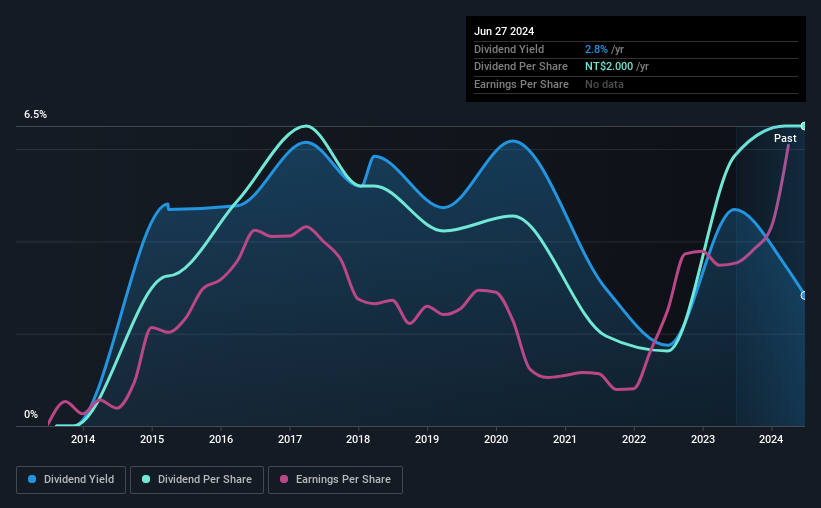Toggle the Dividend Yield legend button
Image resolution: width=821 pixels, height=508 pixels.
(71, 480)
